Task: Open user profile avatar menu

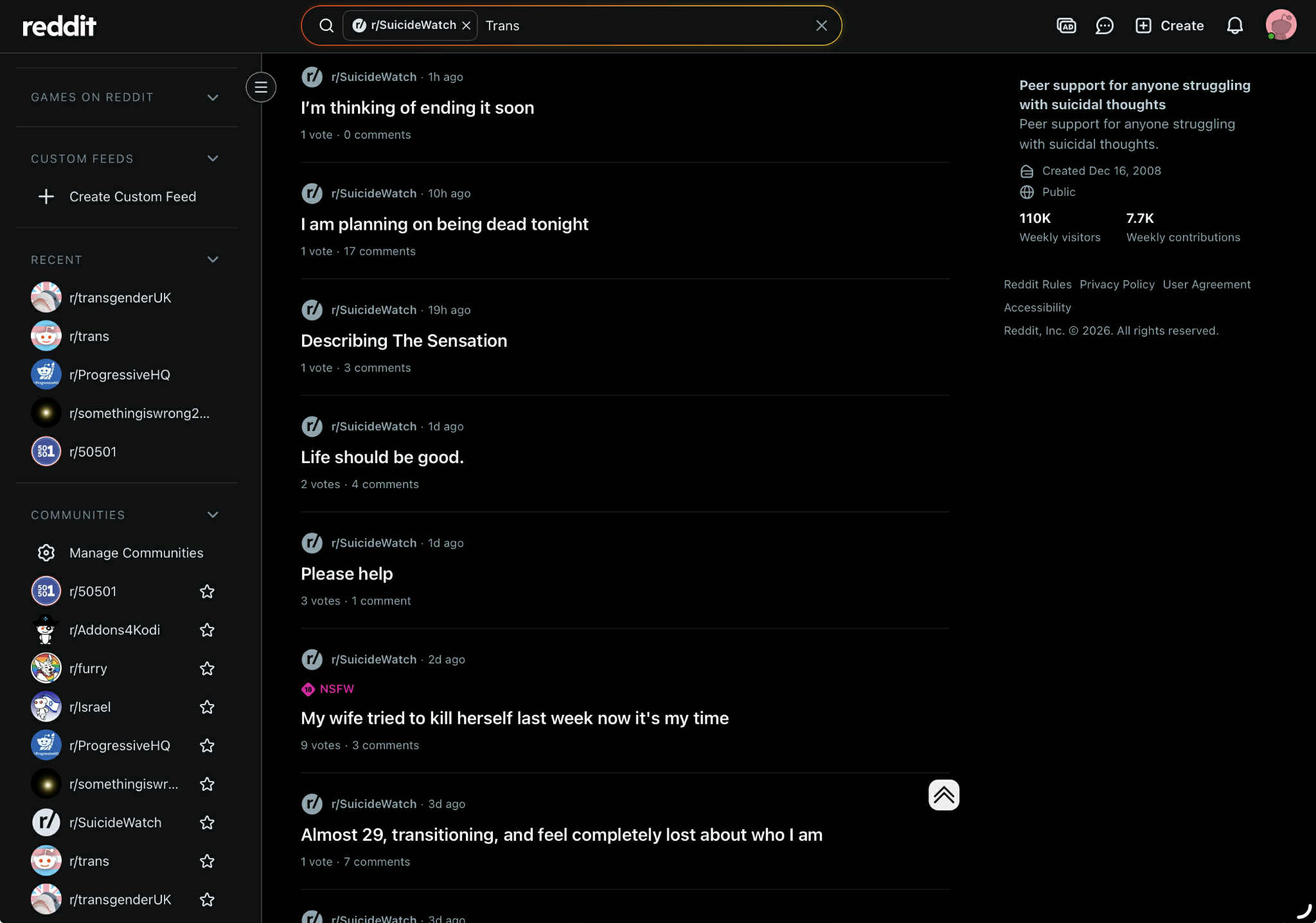Action: point(1281,26)
